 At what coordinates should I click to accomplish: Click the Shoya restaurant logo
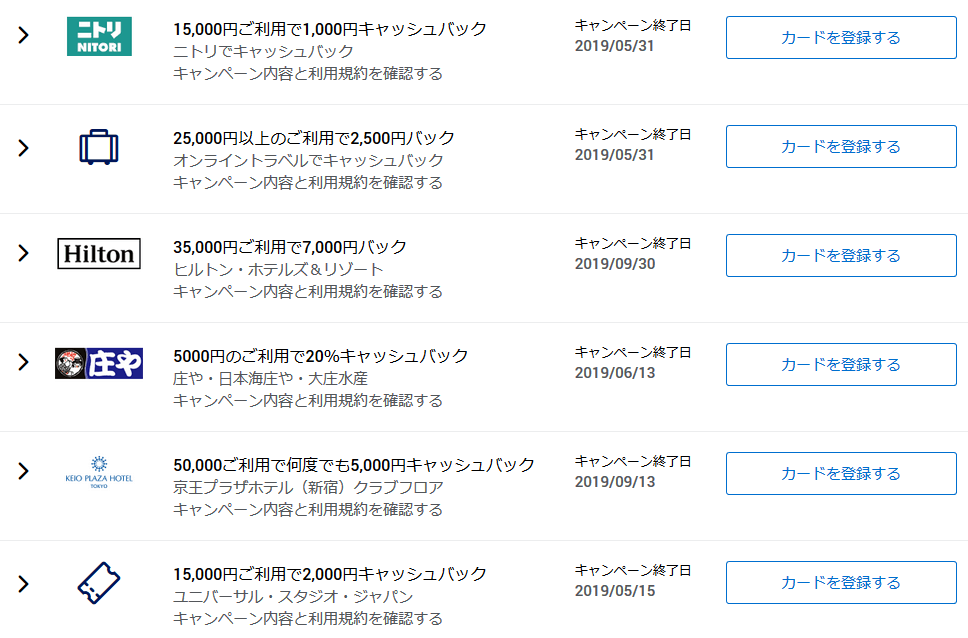coord(99,363)
